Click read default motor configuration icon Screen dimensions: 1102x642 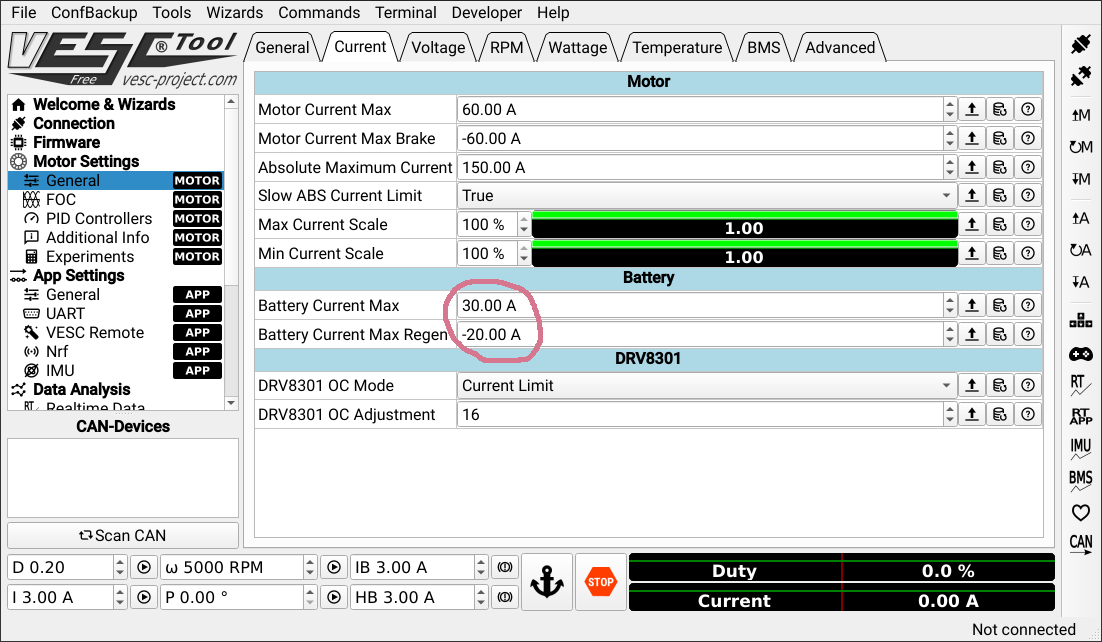1080,147
